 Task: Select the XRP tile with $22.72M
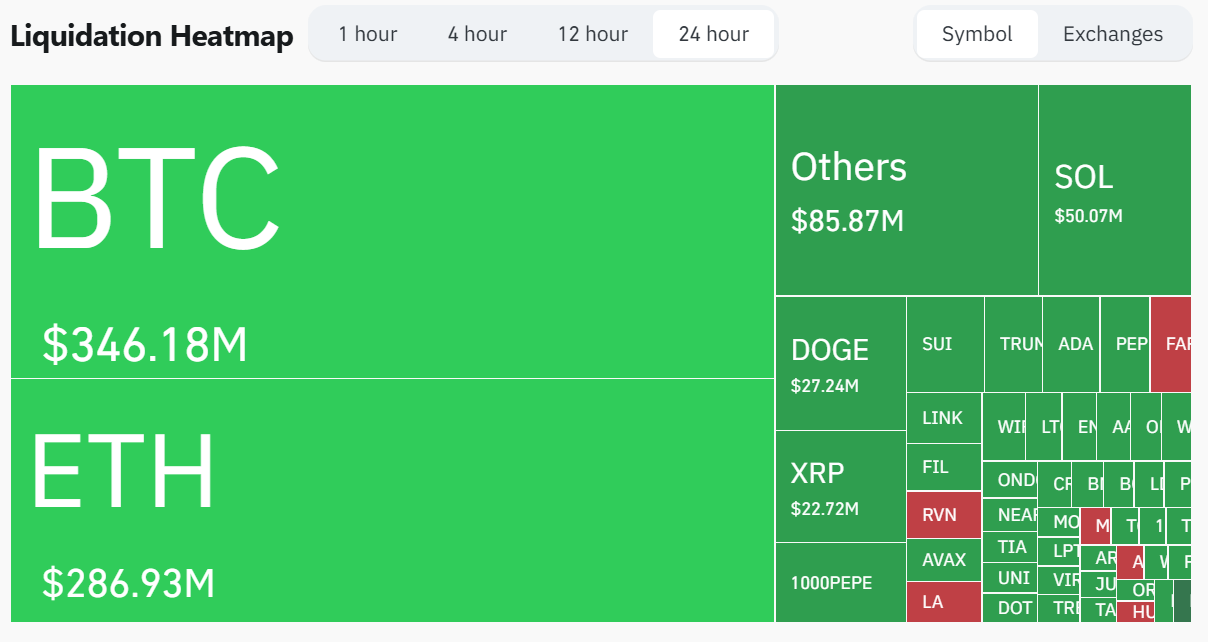[x=840, y=485]
